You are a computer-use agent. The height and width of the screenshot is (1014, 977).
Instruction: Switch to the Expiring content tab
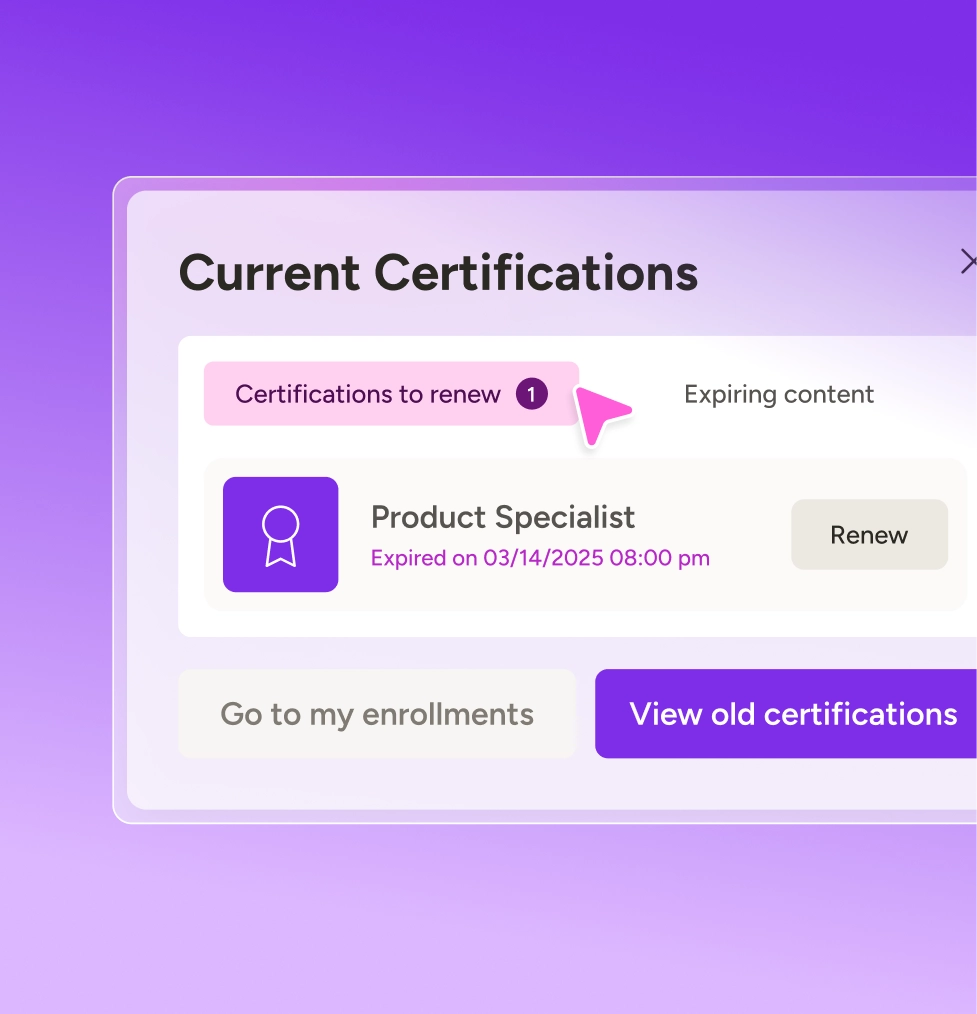coord(778,394)
